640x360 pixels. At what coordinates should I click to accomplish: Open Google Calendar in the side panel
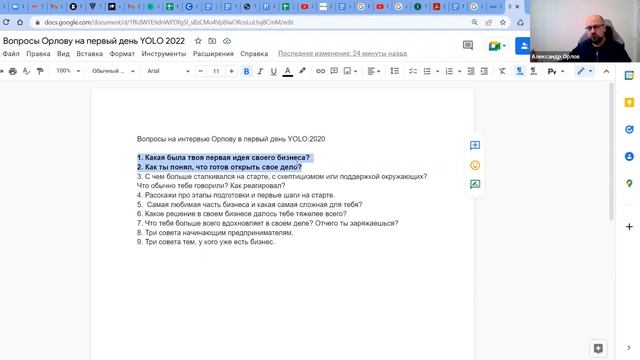coord(629,76)
